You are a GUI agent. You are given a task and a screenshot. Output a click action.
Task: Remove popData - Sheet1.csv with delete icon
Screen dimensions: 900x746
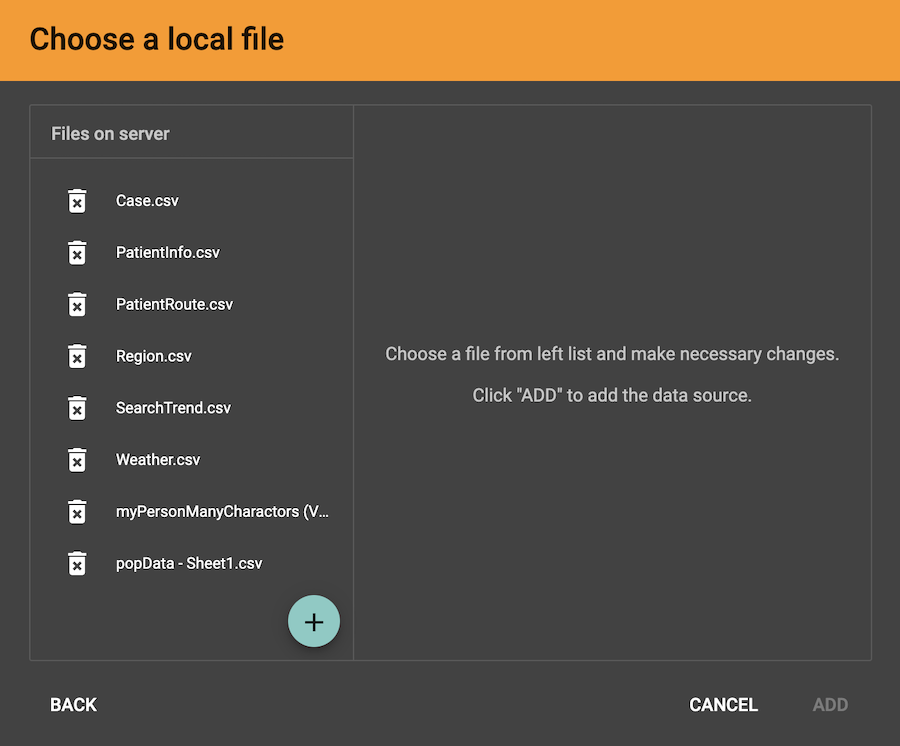[x=77, y=563]
